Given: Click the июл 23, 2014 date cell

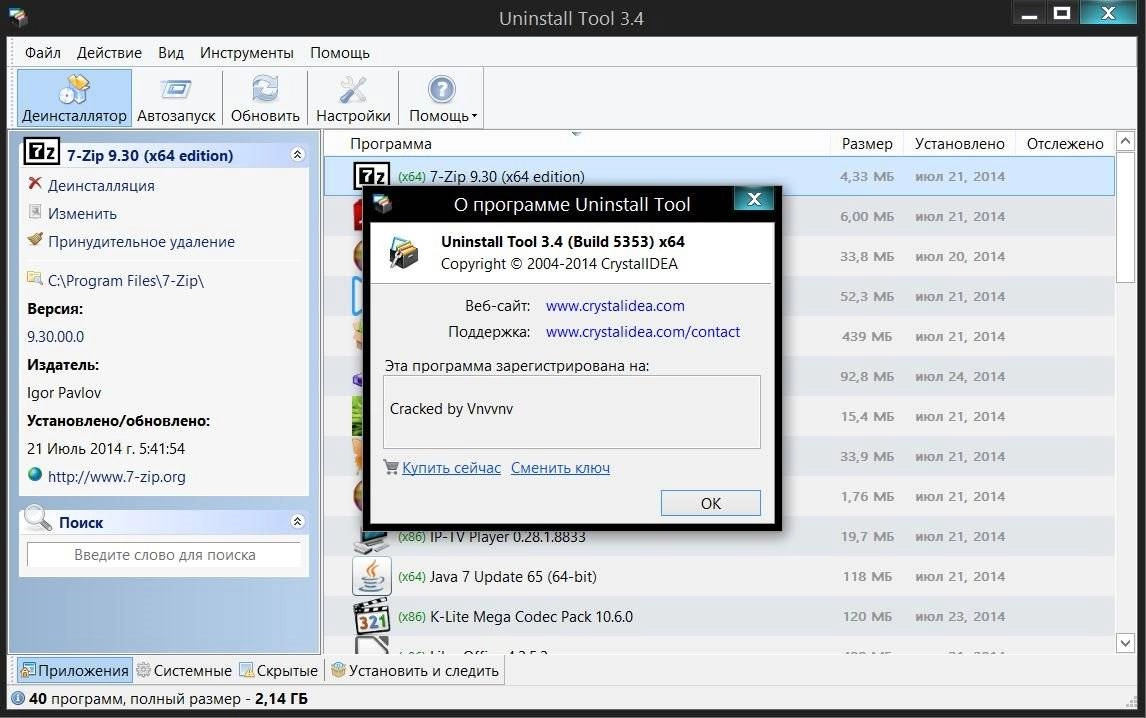Looking at the screenshot, I should pos(960,616).
